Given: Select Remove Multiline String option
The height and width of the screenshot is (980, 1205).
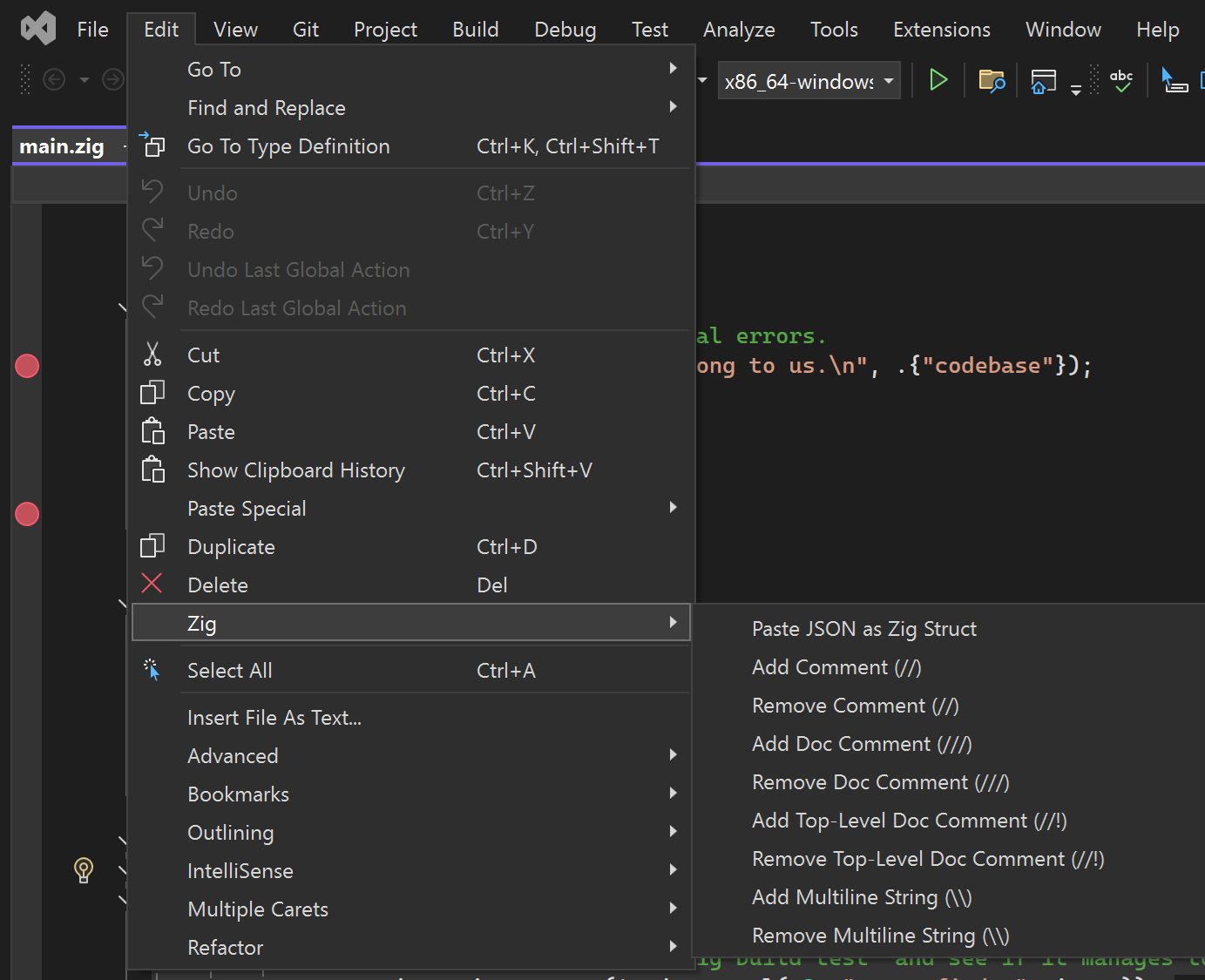Looking at the screenshot, I should [880, 936].
